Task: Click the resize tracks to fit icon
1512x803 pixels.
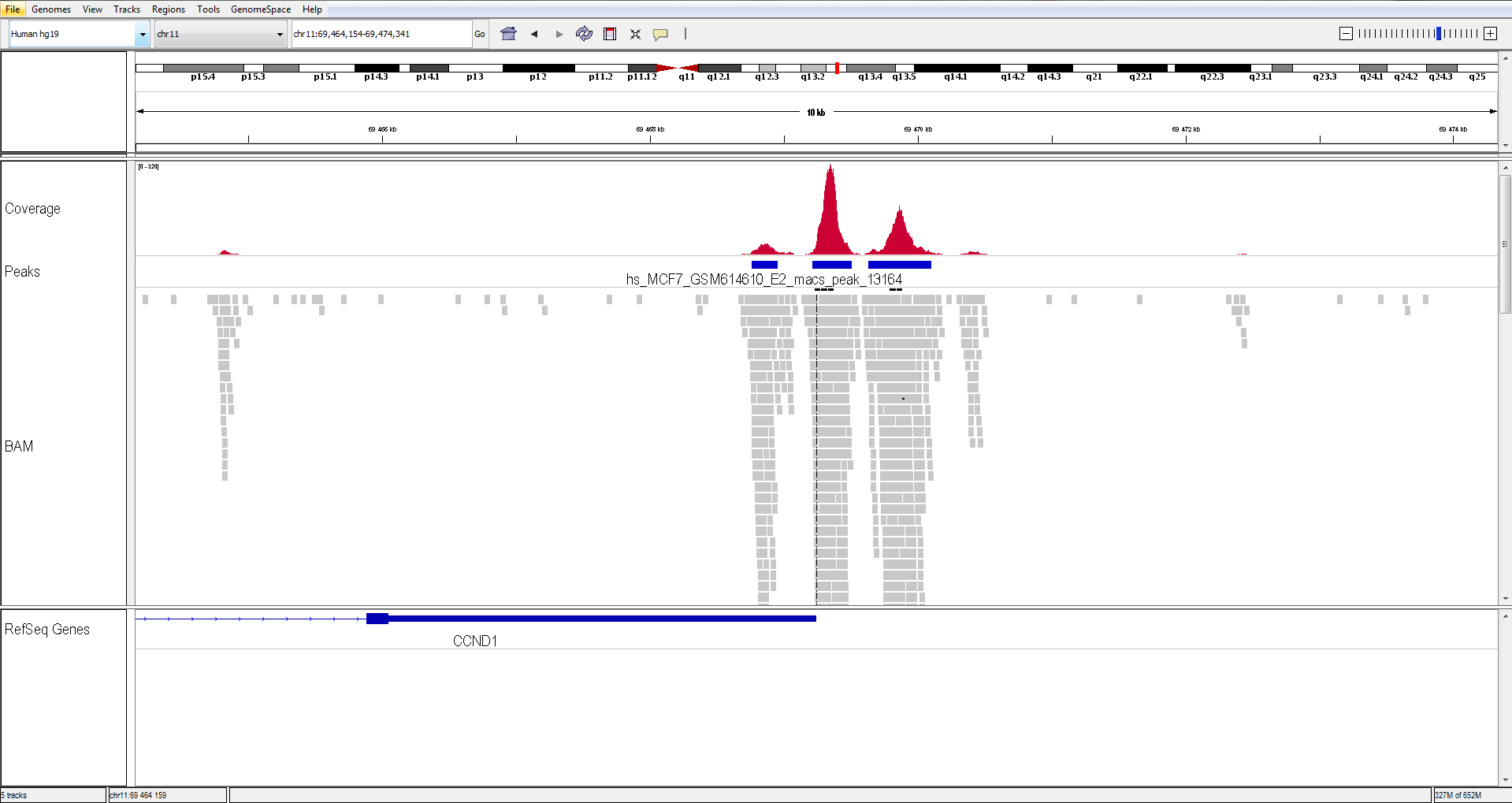Action: (x=635, y=34)
